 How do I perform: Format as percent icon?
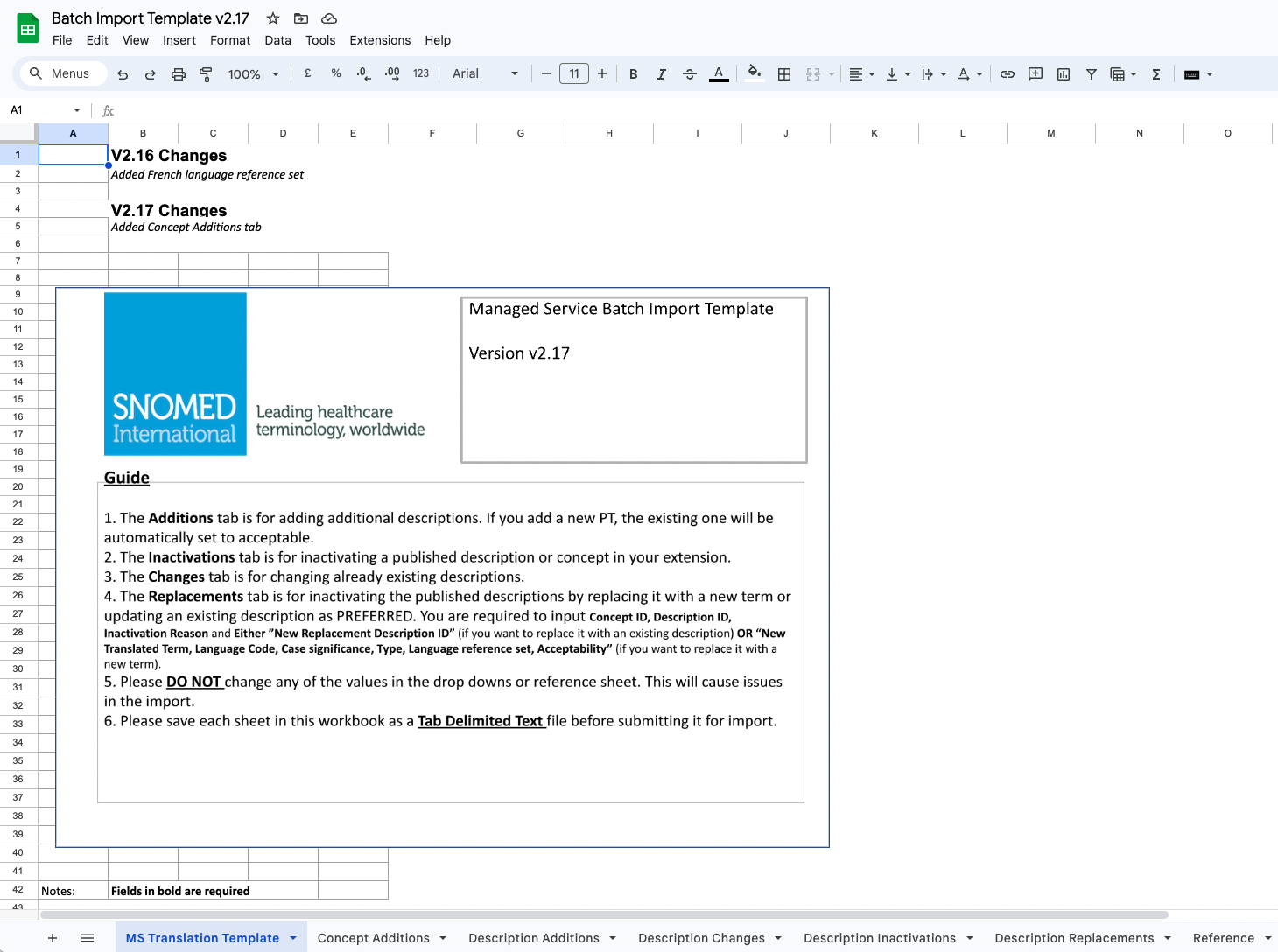pyautogui.click(x=336, y=74)
